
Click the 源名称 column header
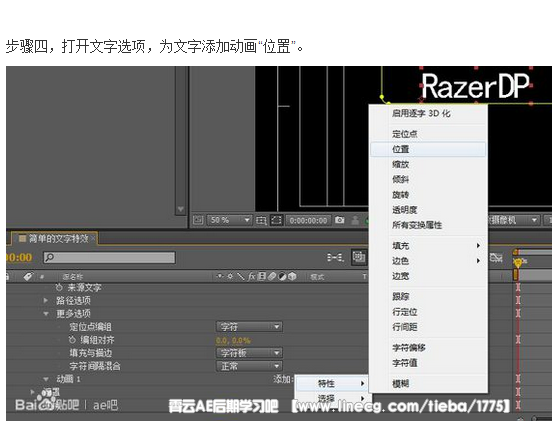[73, 277]
